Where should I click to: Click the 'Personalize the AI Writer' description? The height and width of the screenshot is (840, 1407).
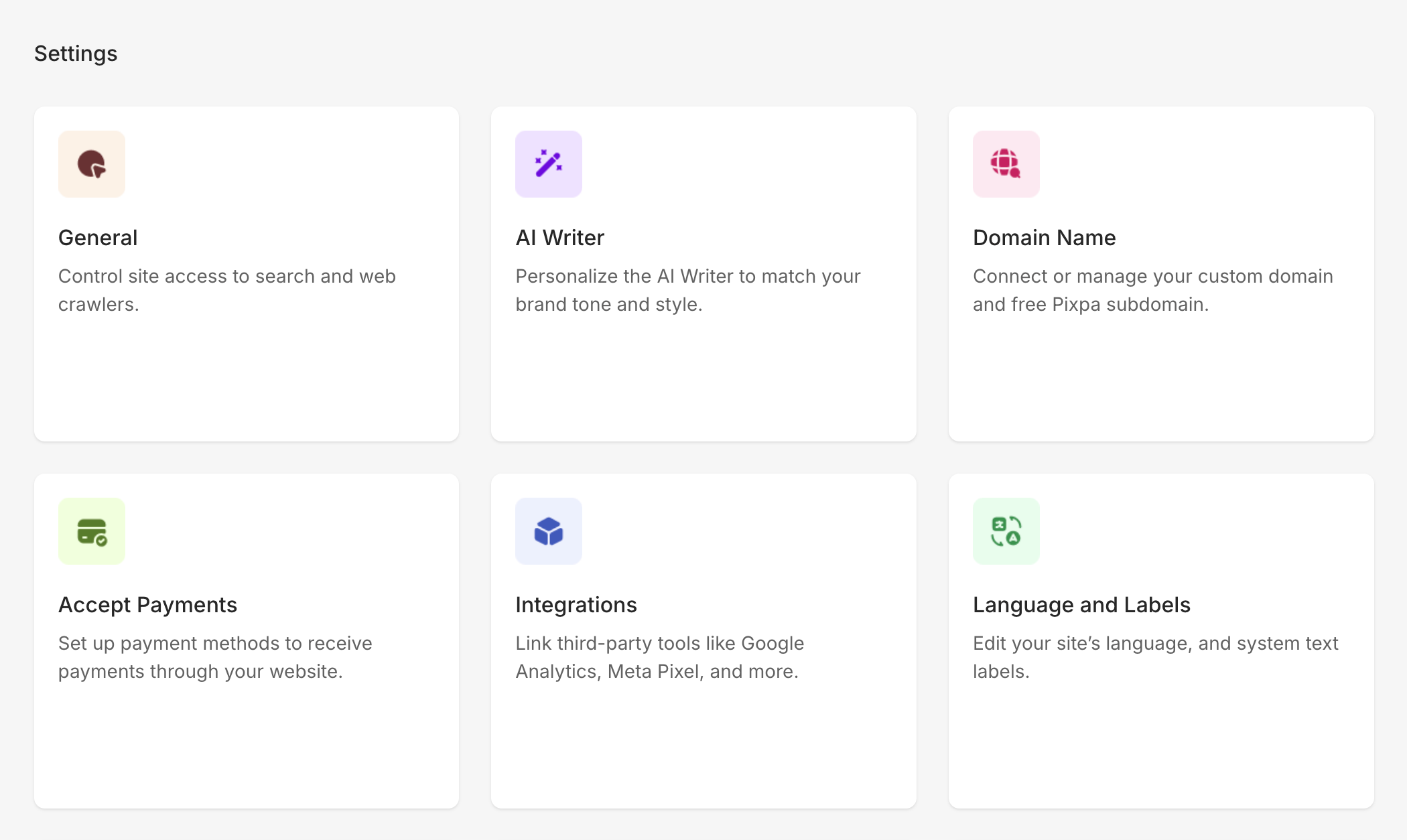pyautogui.click(x=687, y=290)
